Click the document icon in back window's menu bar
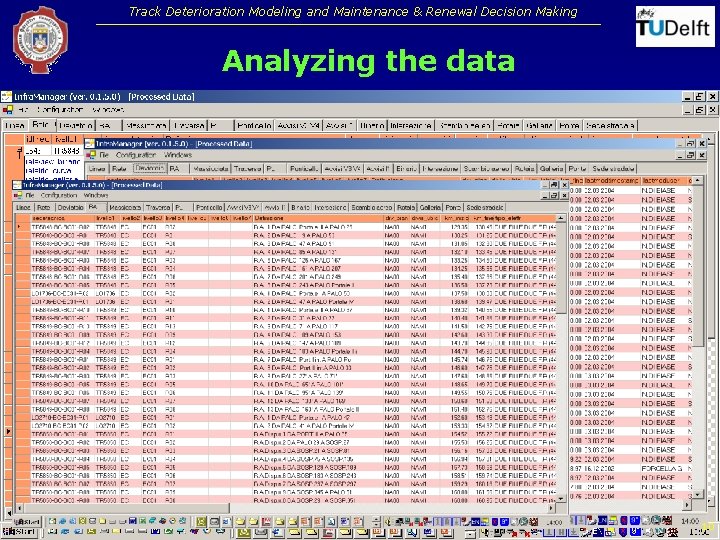The image size is (720, 540). point(8,110)
